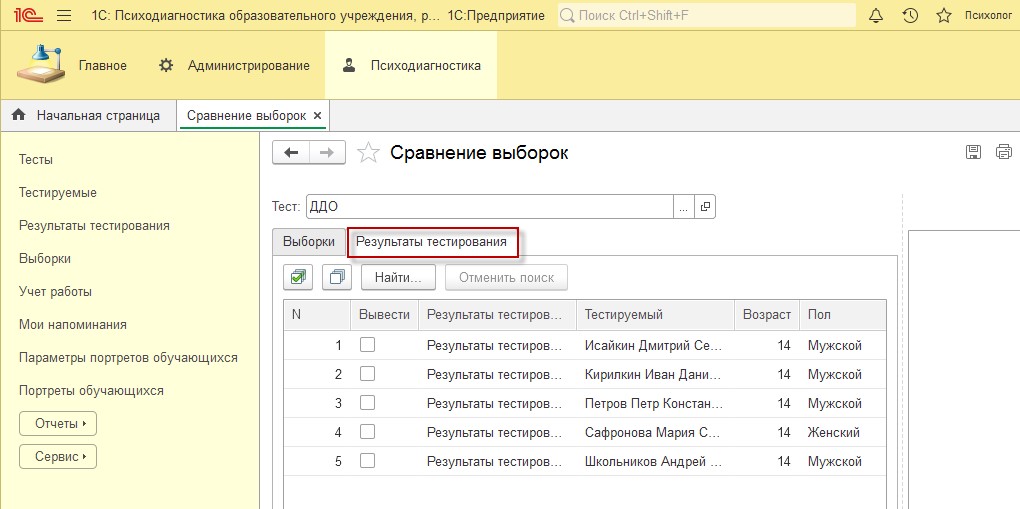This screenshot has height=509, width=1020.
Task: Select cell Петров Петр Констан…
Action: [x=656, y=403]
